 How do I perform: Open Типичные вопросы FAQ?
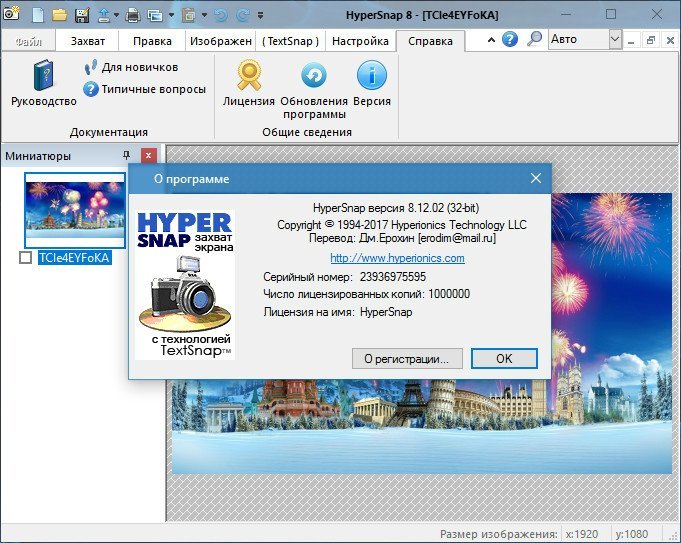coord(145,89)
